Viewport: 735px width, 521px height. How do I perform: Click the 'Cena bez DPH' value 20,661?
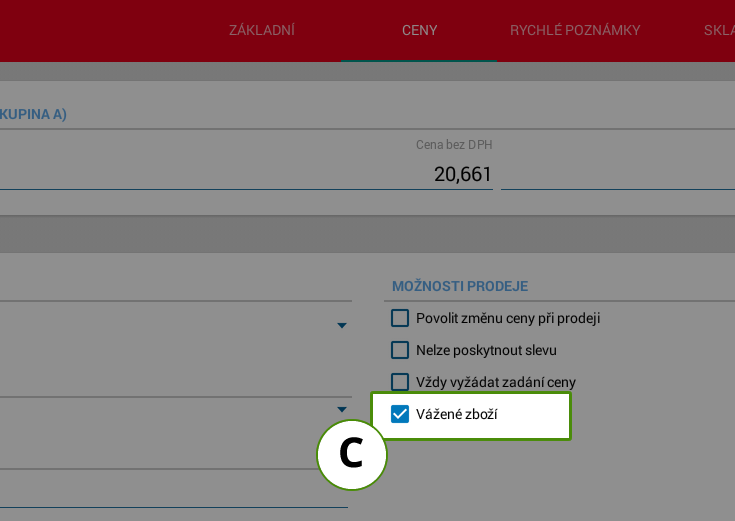462,174
